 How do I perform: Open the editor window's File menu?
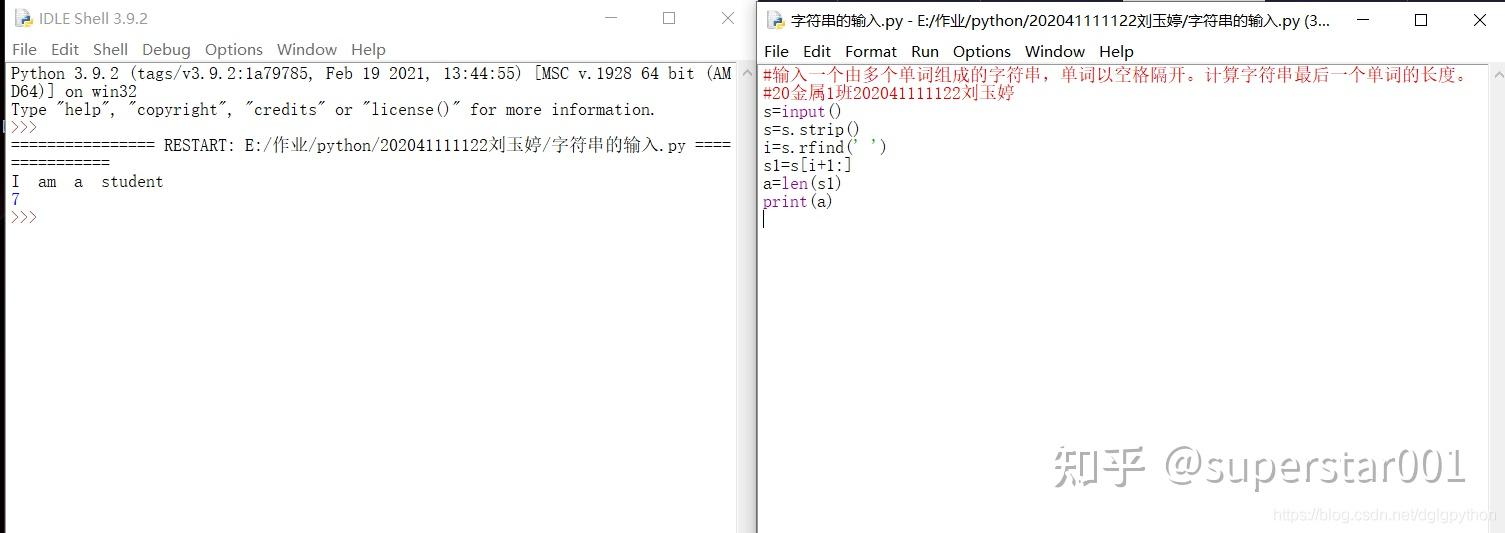pos(776,51)
